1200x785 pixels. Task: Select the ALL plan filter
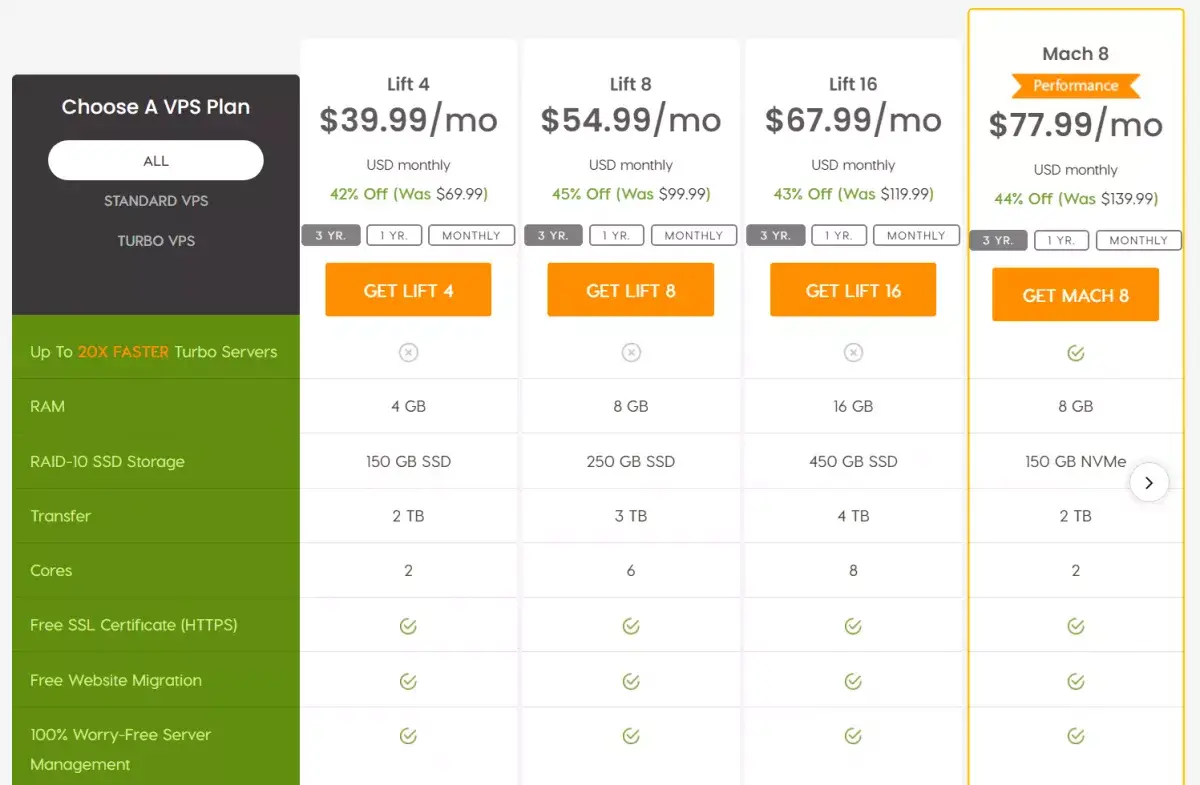coord(156,161)
